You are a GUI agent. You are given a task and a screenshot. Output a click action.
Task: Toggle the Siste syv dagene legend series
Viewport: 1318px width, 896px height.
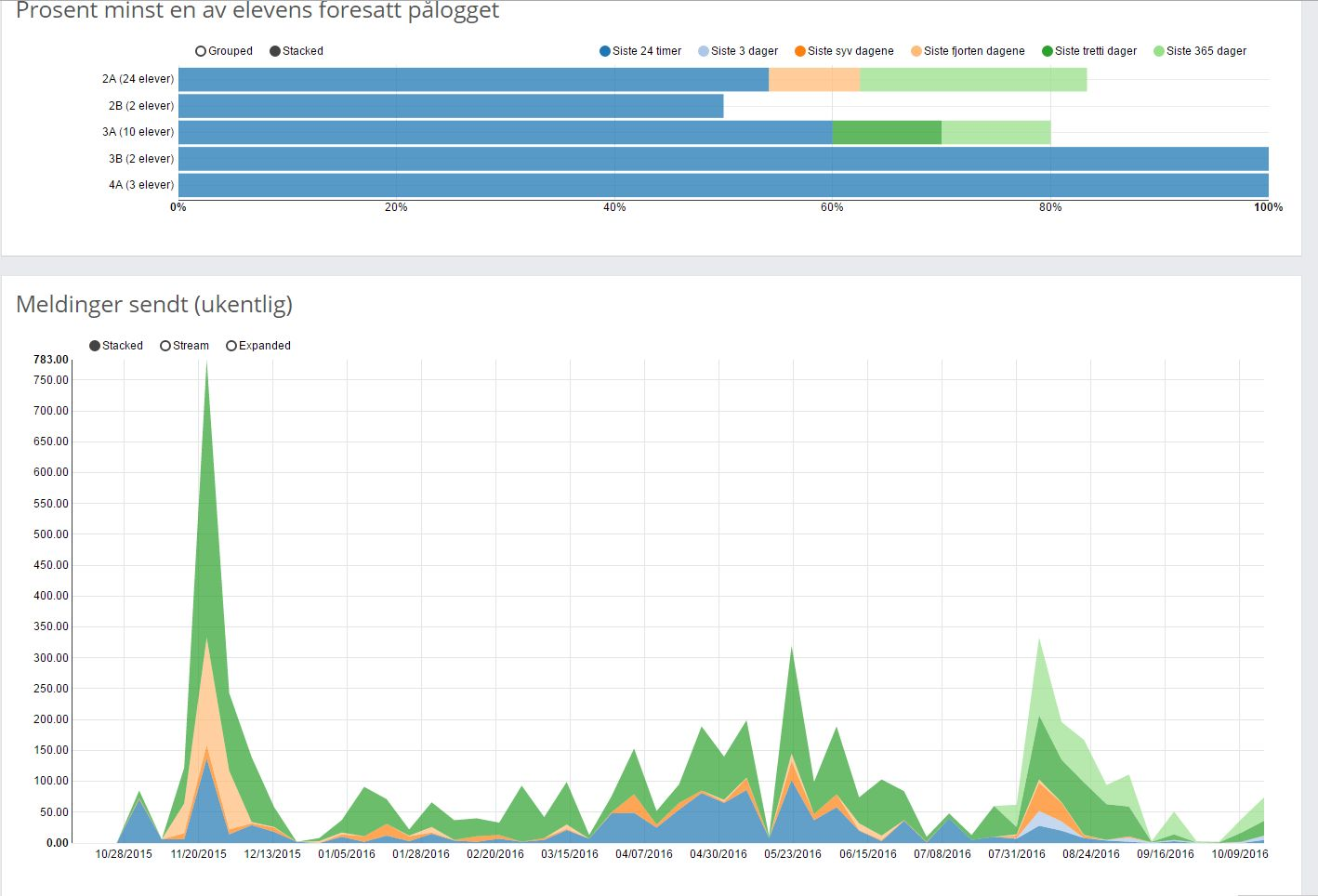844,51
